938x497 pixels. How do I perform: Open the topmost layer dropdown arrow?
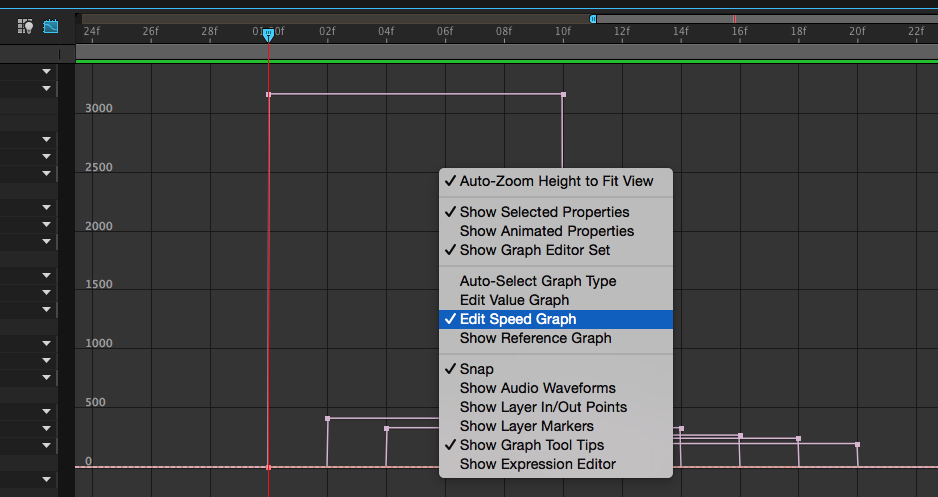[46, 72]
